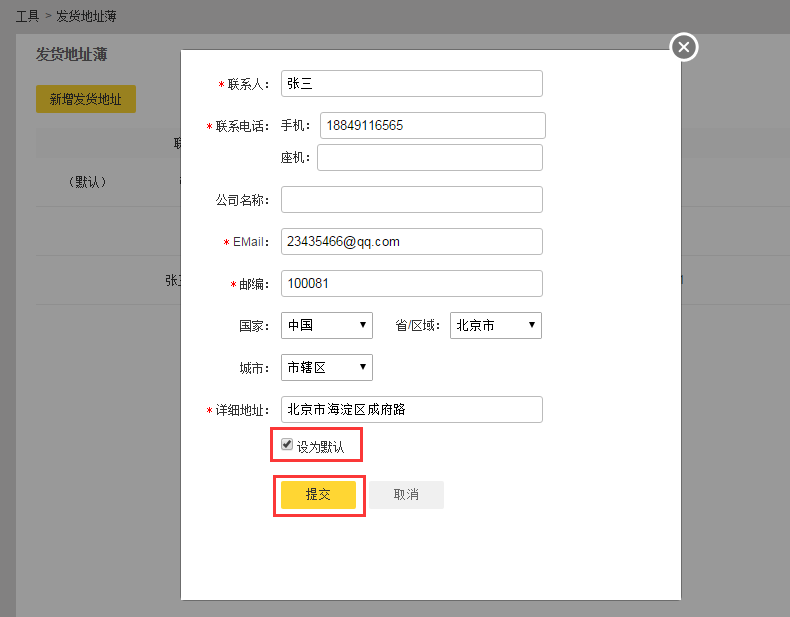
Task: Click 发货地址薄 in the breadcrumb
Action: [86, 17]
